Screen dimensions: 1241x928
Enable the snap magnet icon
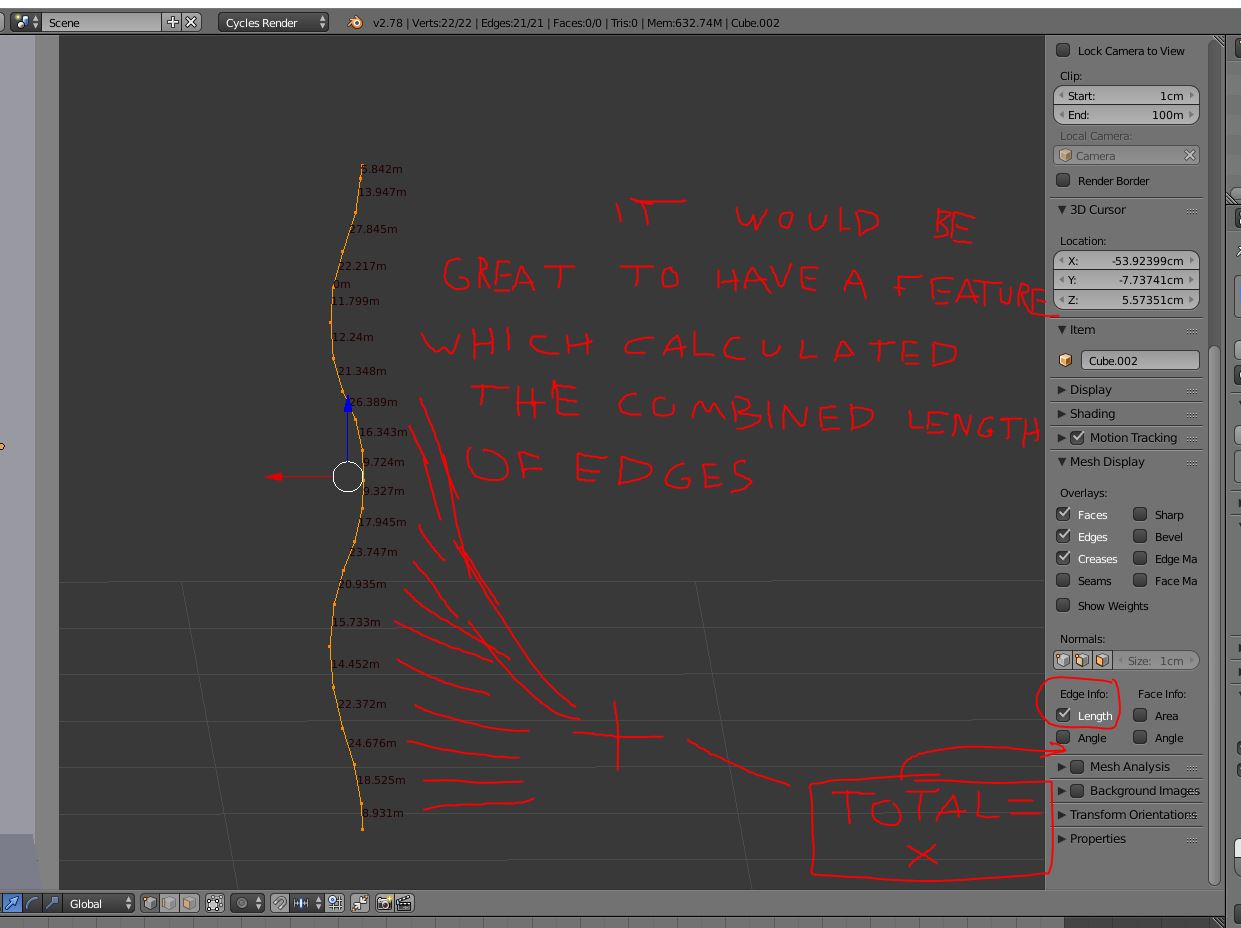tap(279, 903)
